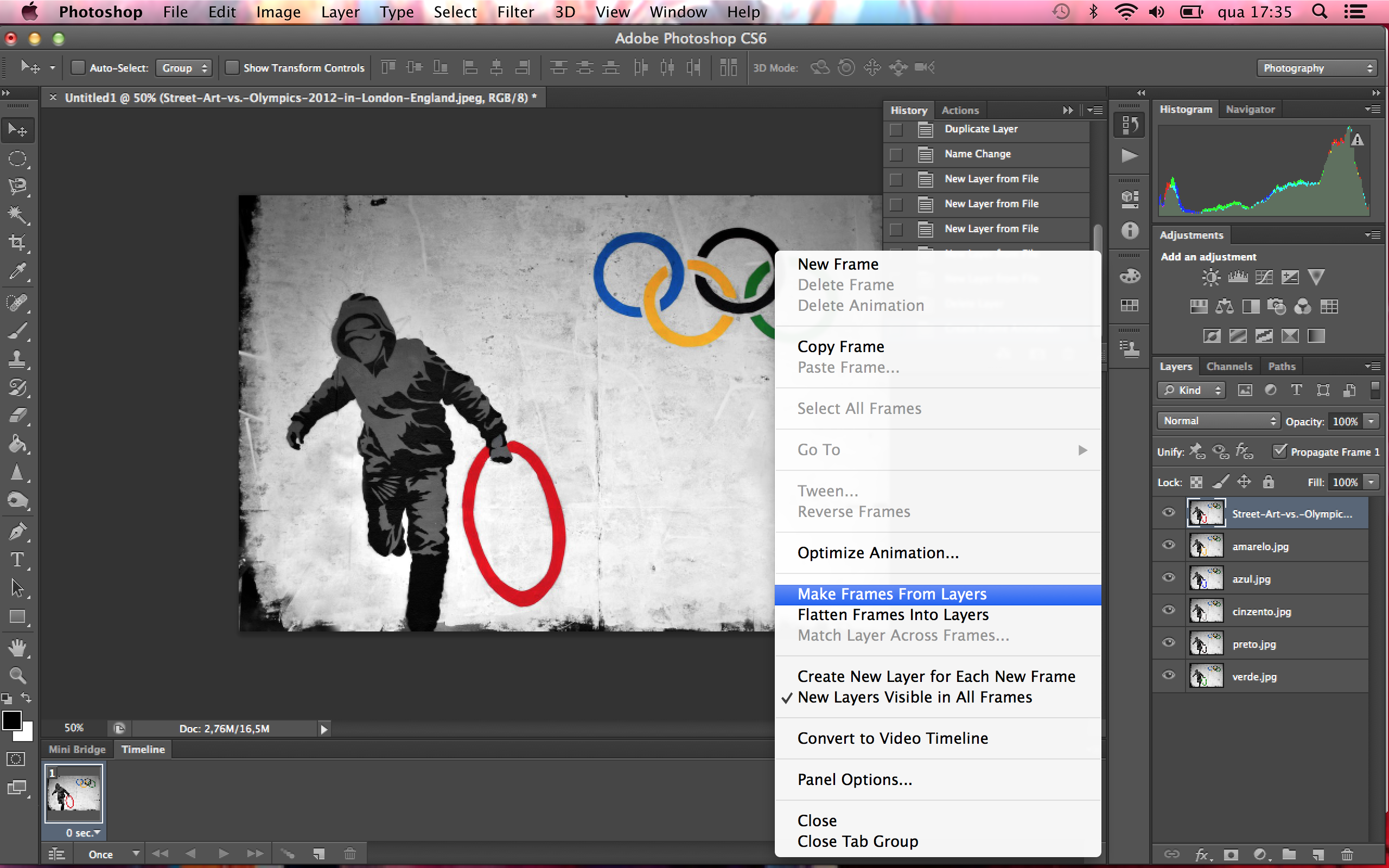Select the Eraser tool
The image size is (1389, 868).
tap(17, 416)
